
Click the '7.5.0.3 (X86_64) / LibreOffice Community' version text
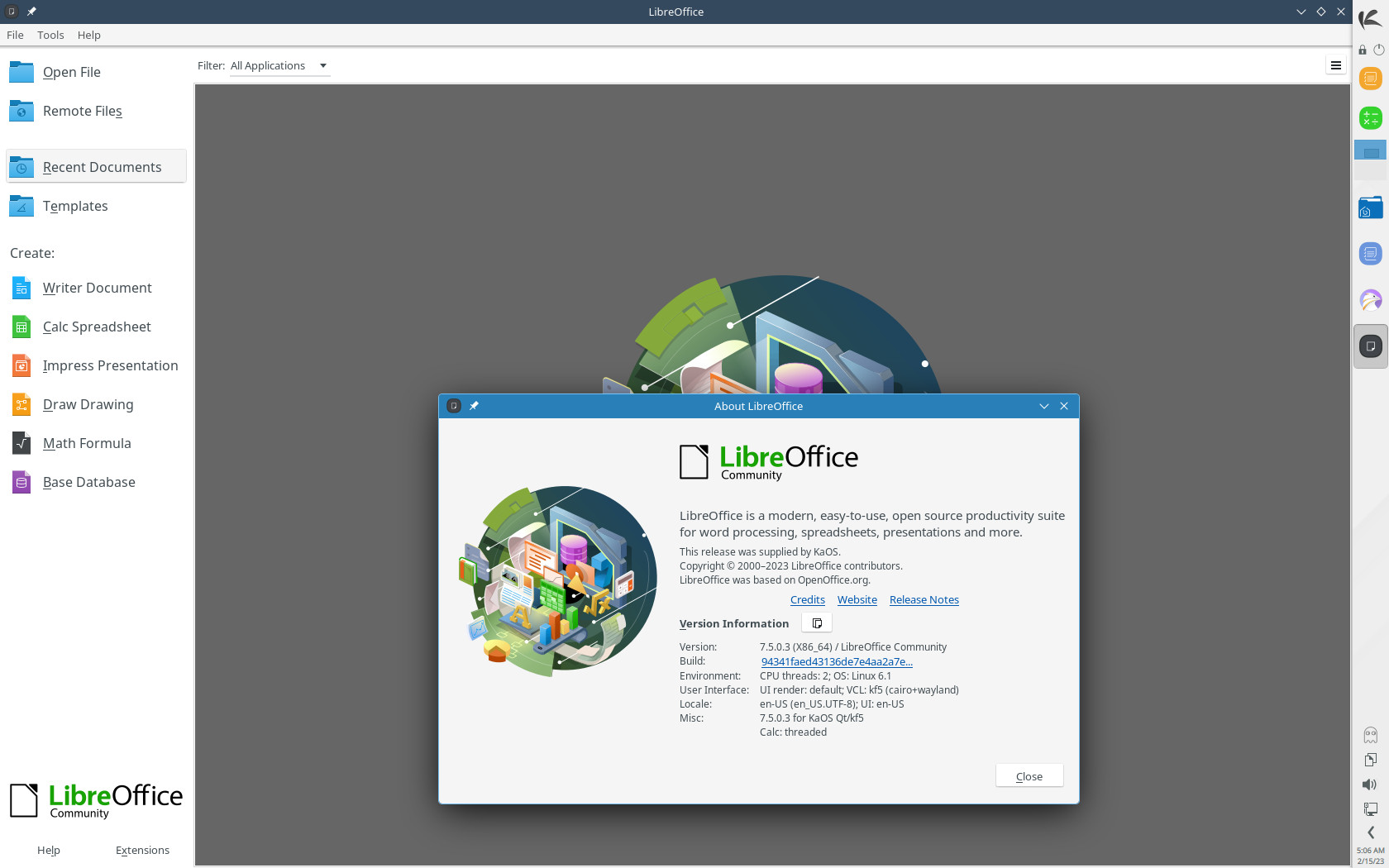[853, 647]
